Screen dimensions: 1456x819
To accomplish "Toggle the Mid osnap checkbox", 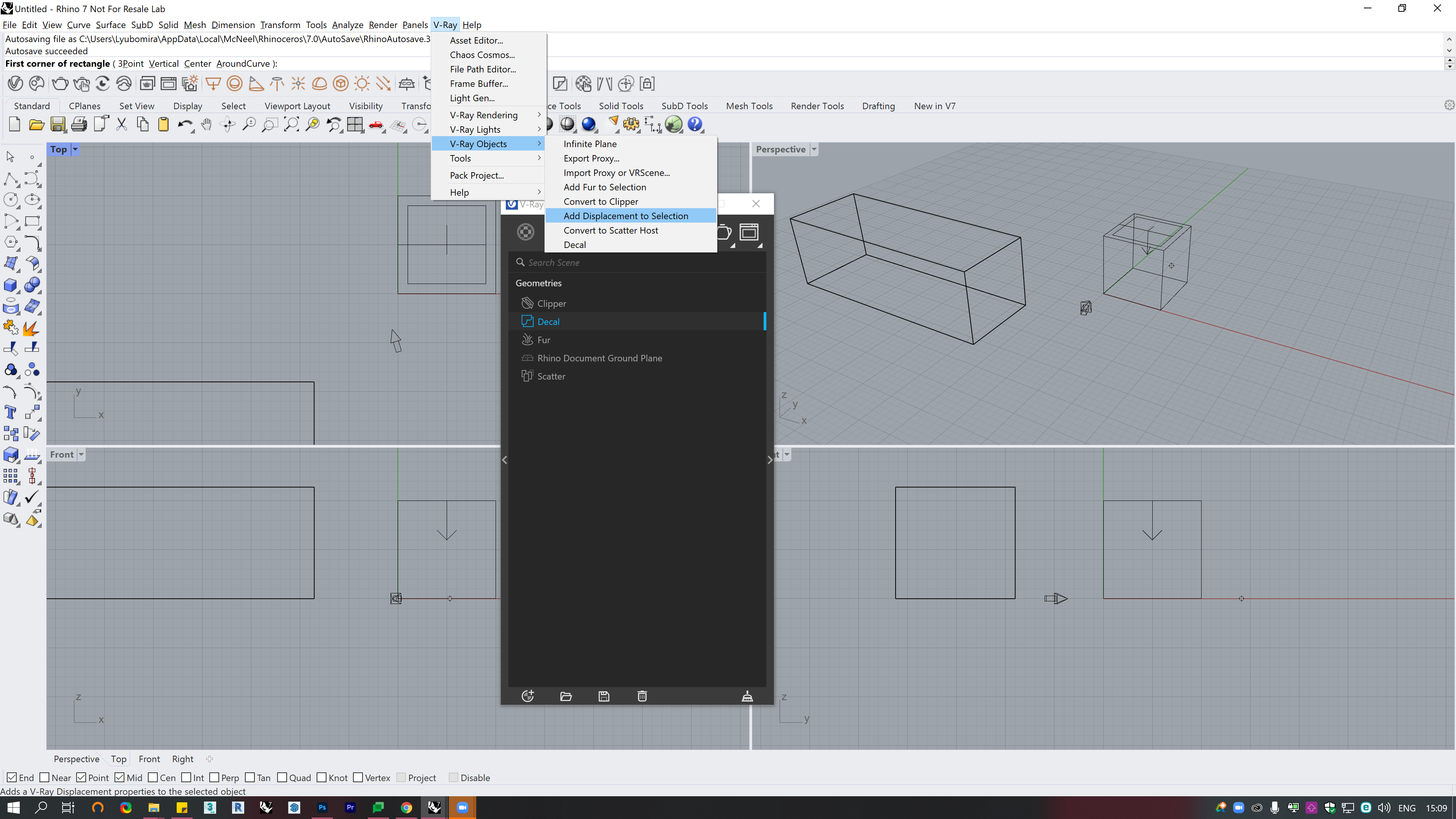I will pyautogui.click(x=119, y=778).
